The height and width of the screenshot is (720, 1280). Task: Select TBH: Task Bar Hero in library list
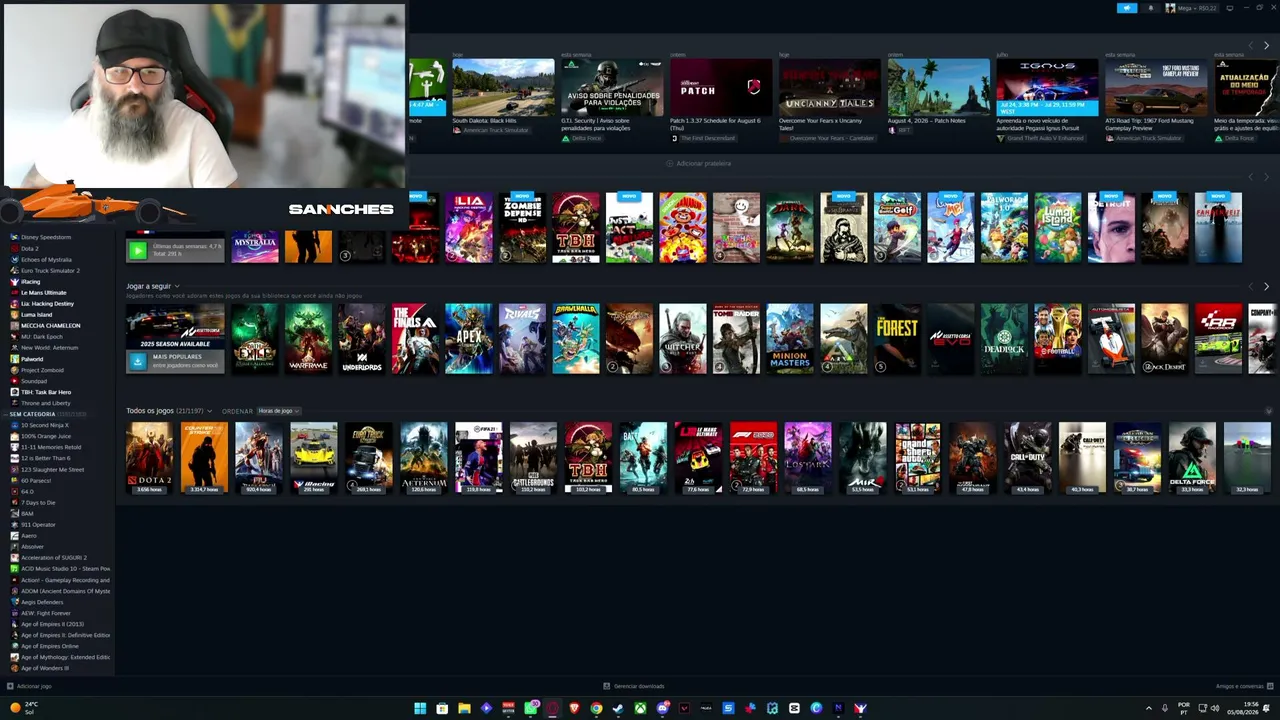coord(46,391)
